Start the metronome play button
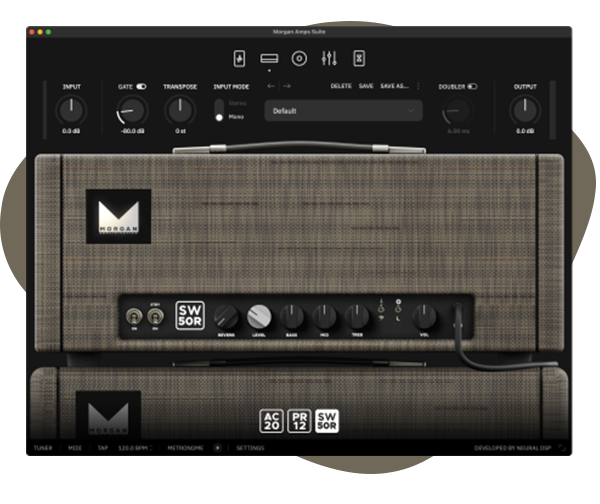This screenshot has width=600, height=504. click(x=217, y=448)
